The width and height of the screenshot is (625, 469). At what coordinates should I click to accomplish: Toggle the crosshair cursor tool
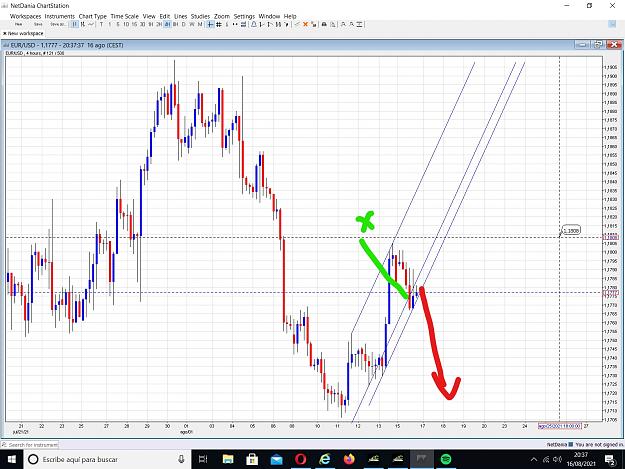[x=210, y=24]
